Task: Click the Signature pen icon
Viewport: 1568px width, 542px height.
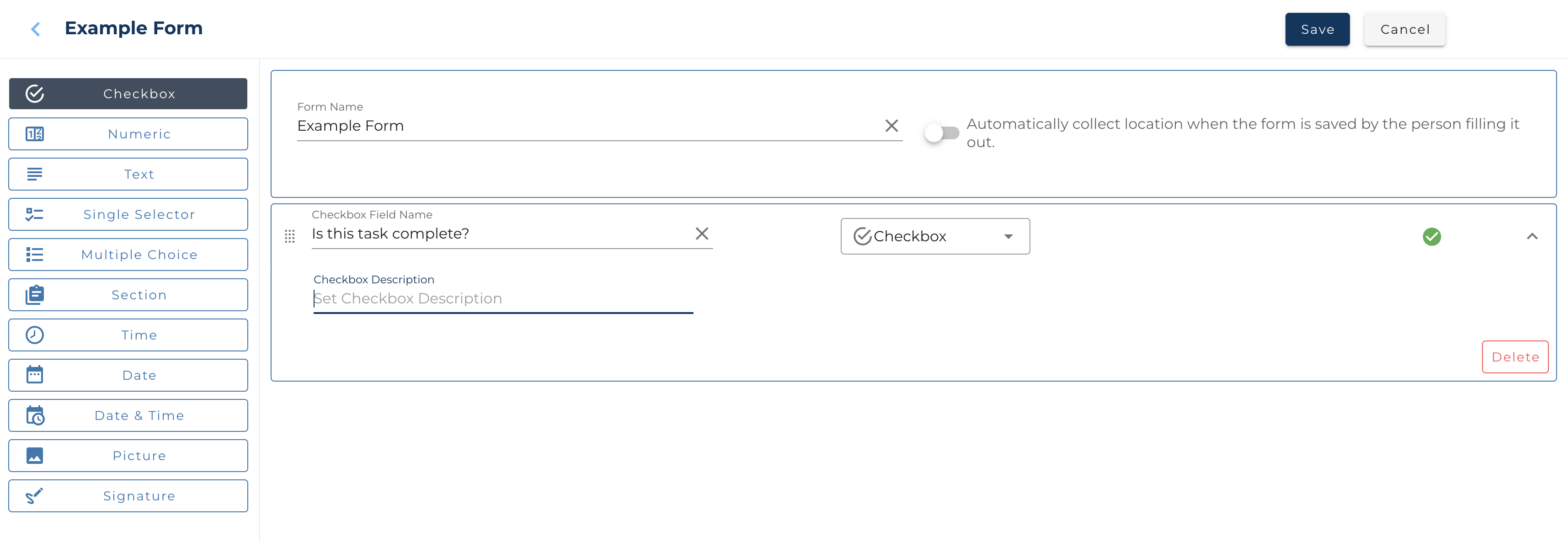Action: click(x=35, y=495)
